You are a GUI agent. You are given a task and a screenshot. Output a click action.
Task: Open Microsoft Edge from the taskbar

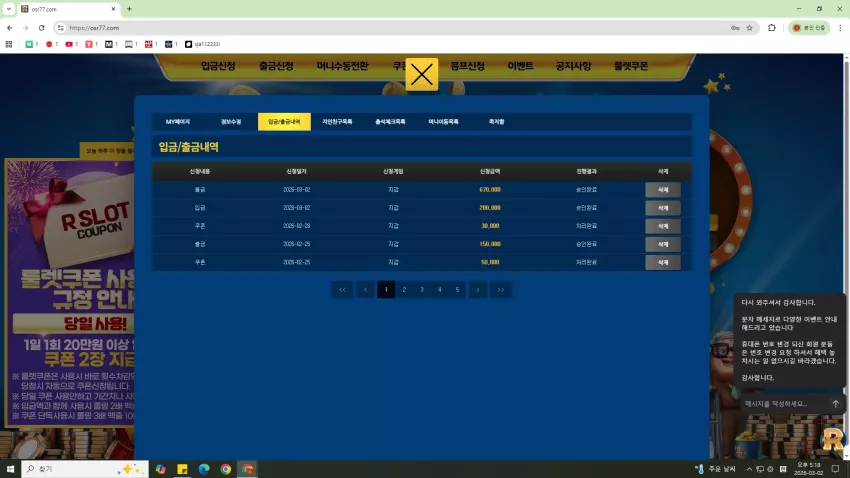click(x=204, y=469)
